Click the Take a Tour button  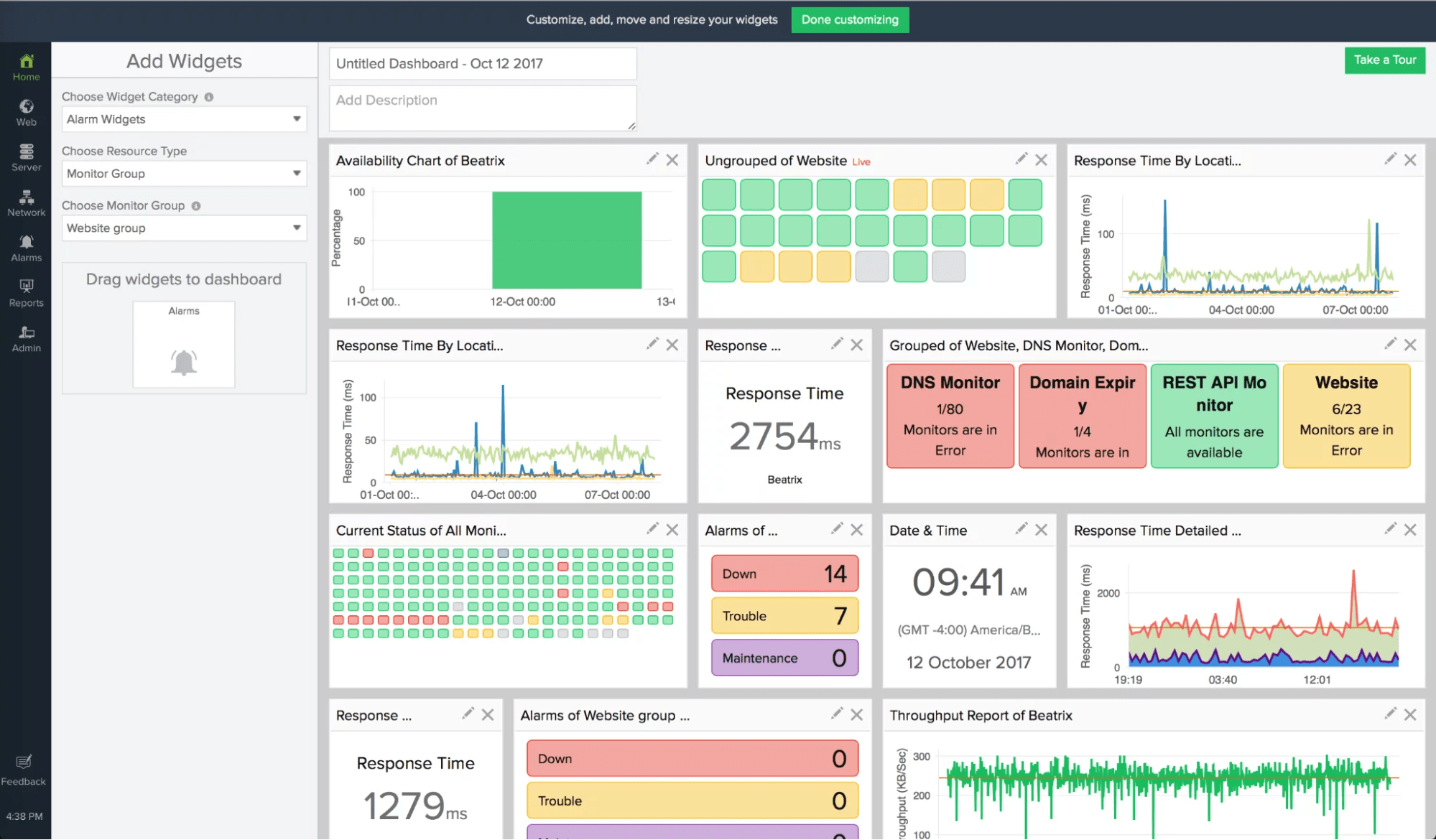pos(1383,60)
